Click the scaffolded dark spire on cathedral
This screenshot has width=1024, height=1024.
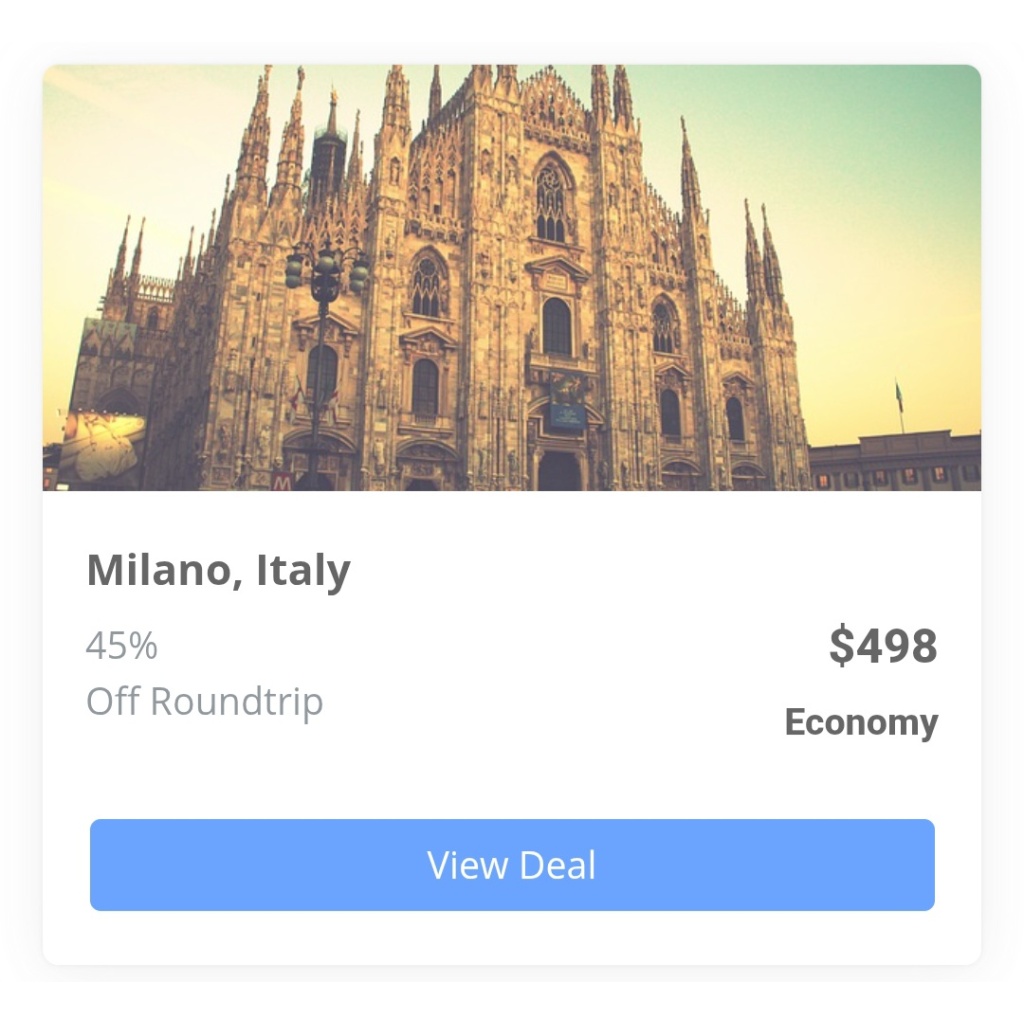coord(328,157)
